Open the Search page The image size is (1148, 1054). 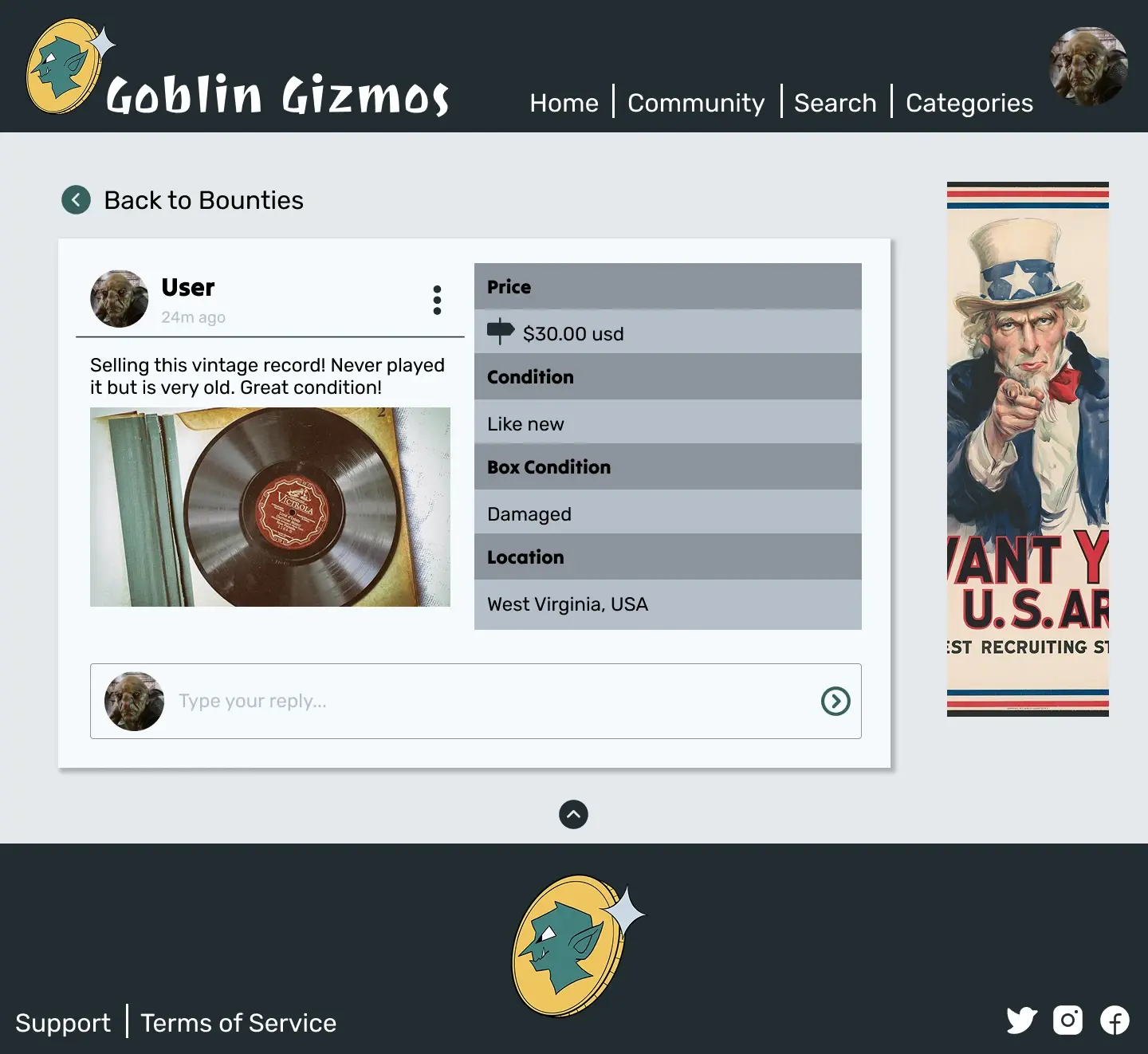(835, 103)
